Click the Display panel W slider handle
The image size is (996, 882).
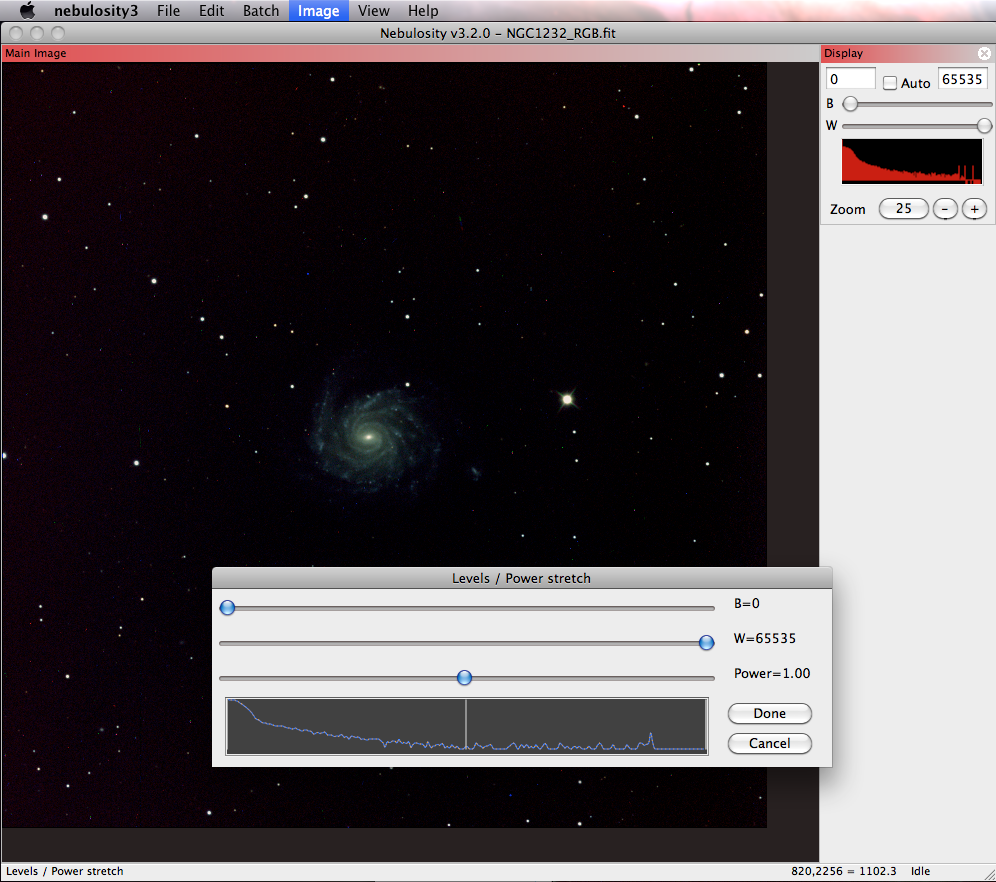coord(984,126)
